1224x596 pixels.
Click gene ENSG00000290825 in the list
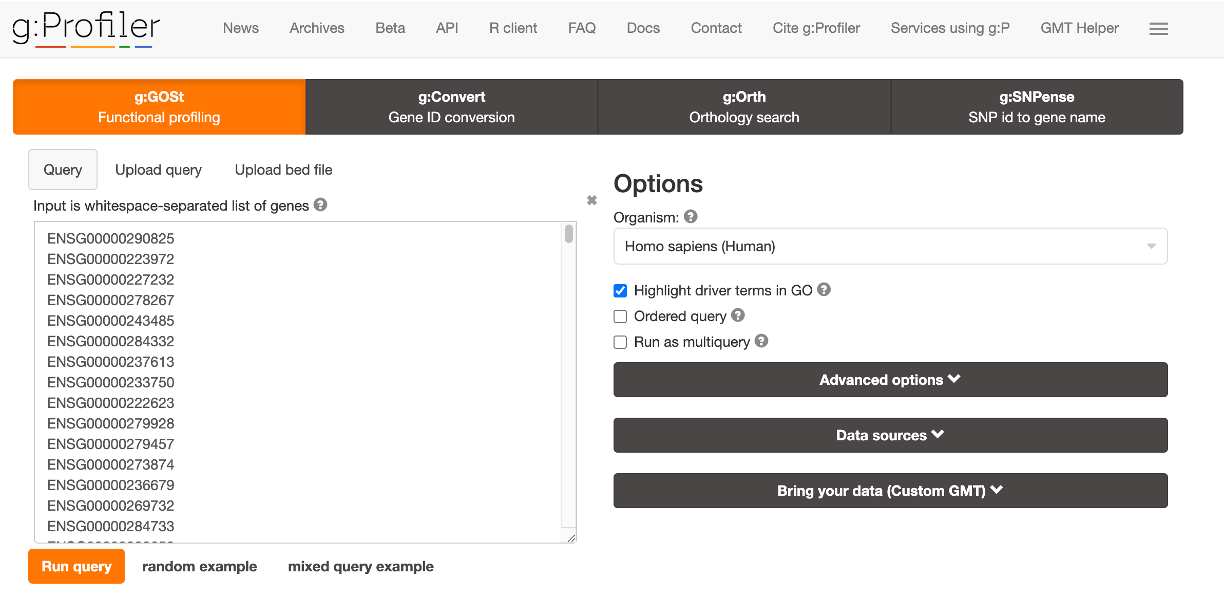click(x=111, y=239)
